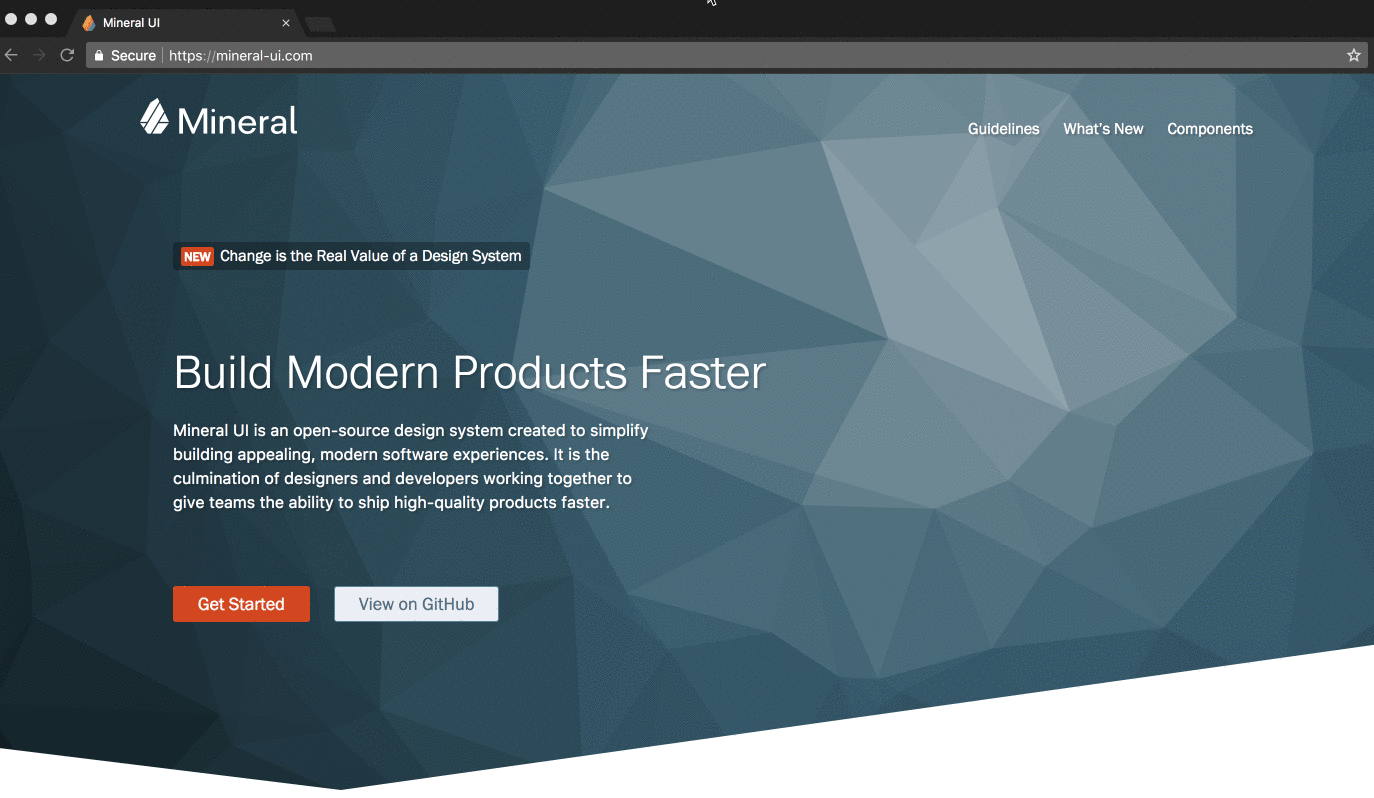1374x798 pixels.
Task: Click the 'Mineral UI is an open-source' paragraph
Action: click(x=411, y=466)
